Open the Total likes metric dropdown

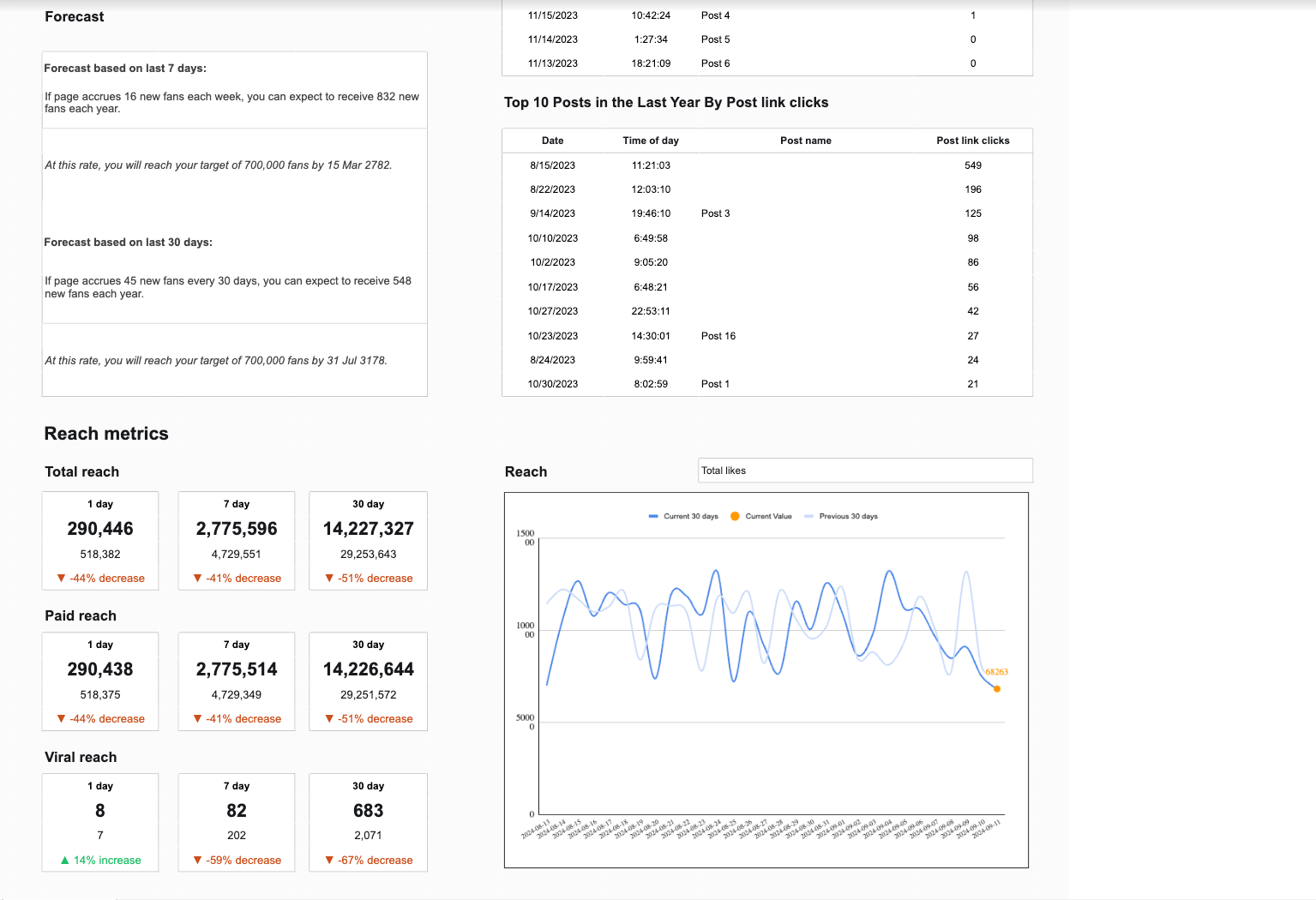pyautogui.click(x=864, y=471)
